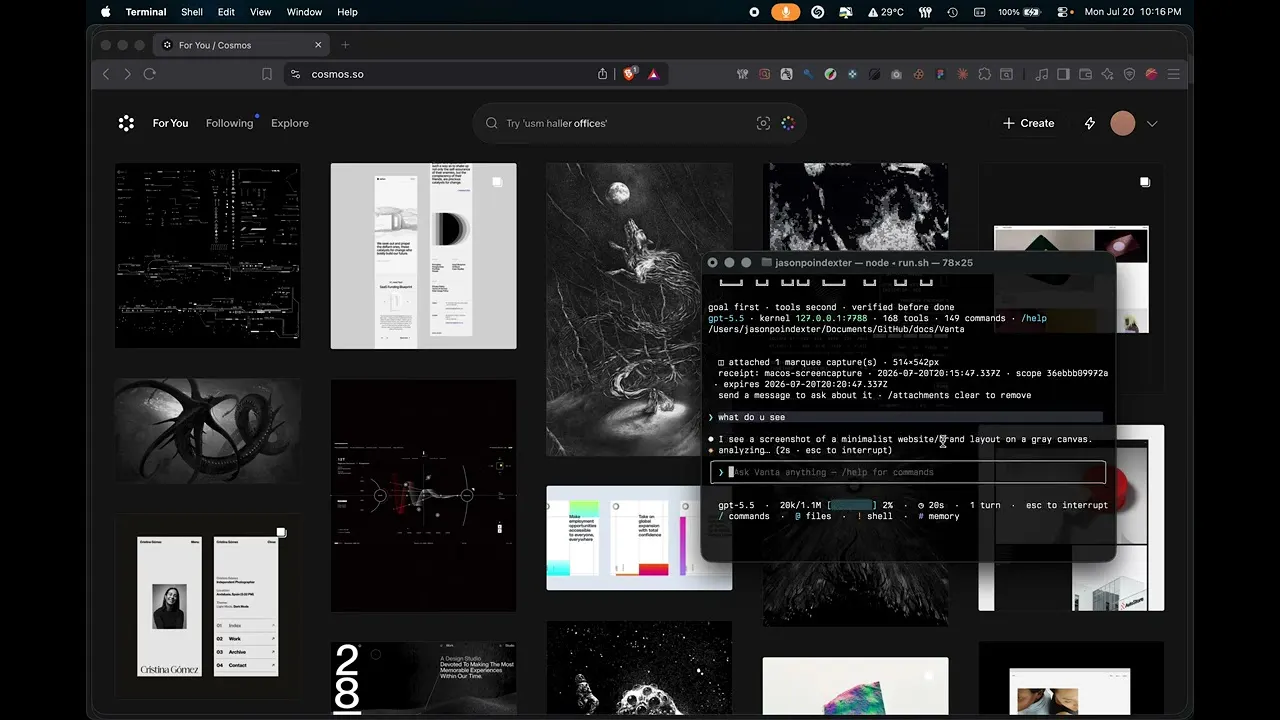Screen dimensions: 1280x720
Task: Click the camera extension icon in browser toolbar
Action: (896, 74)
